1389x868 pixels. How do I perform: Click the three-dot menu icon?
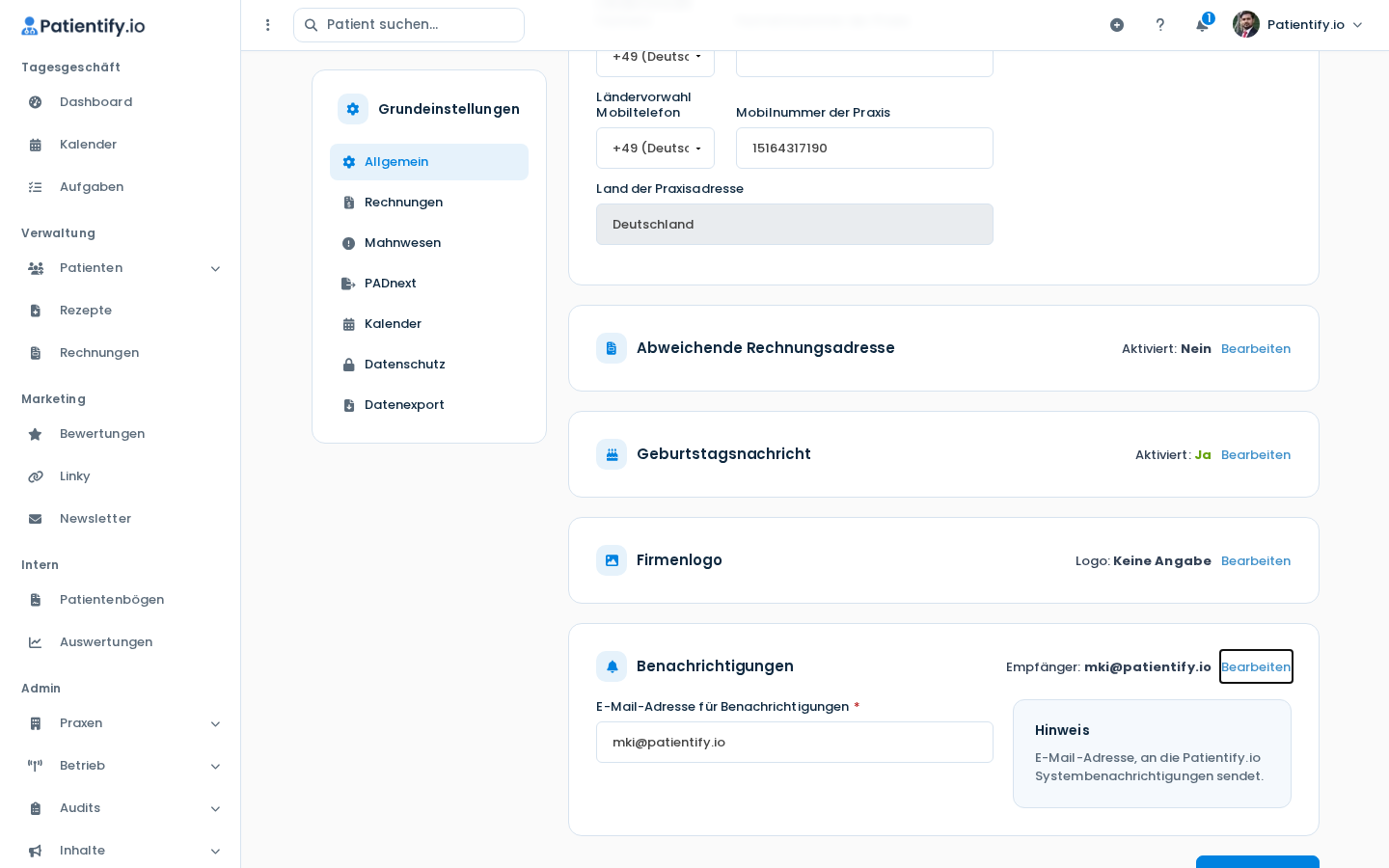tap(268, 25)
